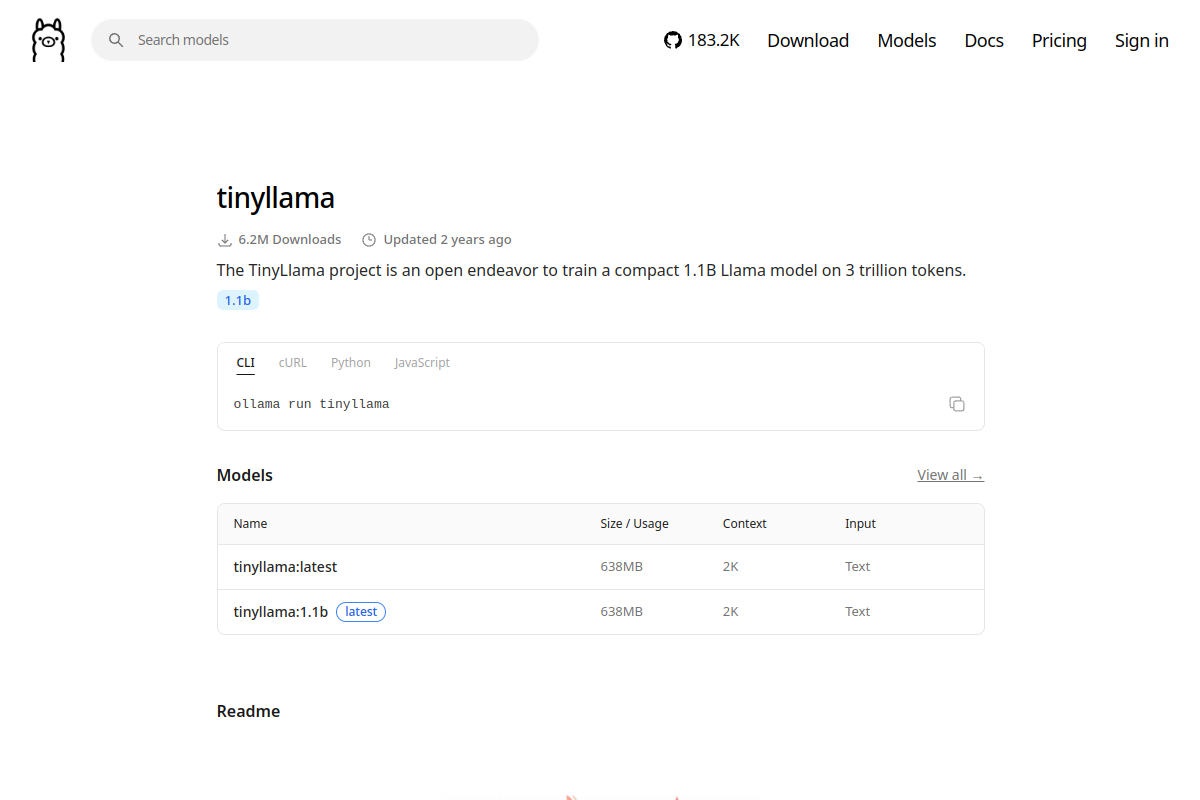Click Sign in
Image resolution: width=1200 pixels, height=800 pixels.
pos(1142,40)
